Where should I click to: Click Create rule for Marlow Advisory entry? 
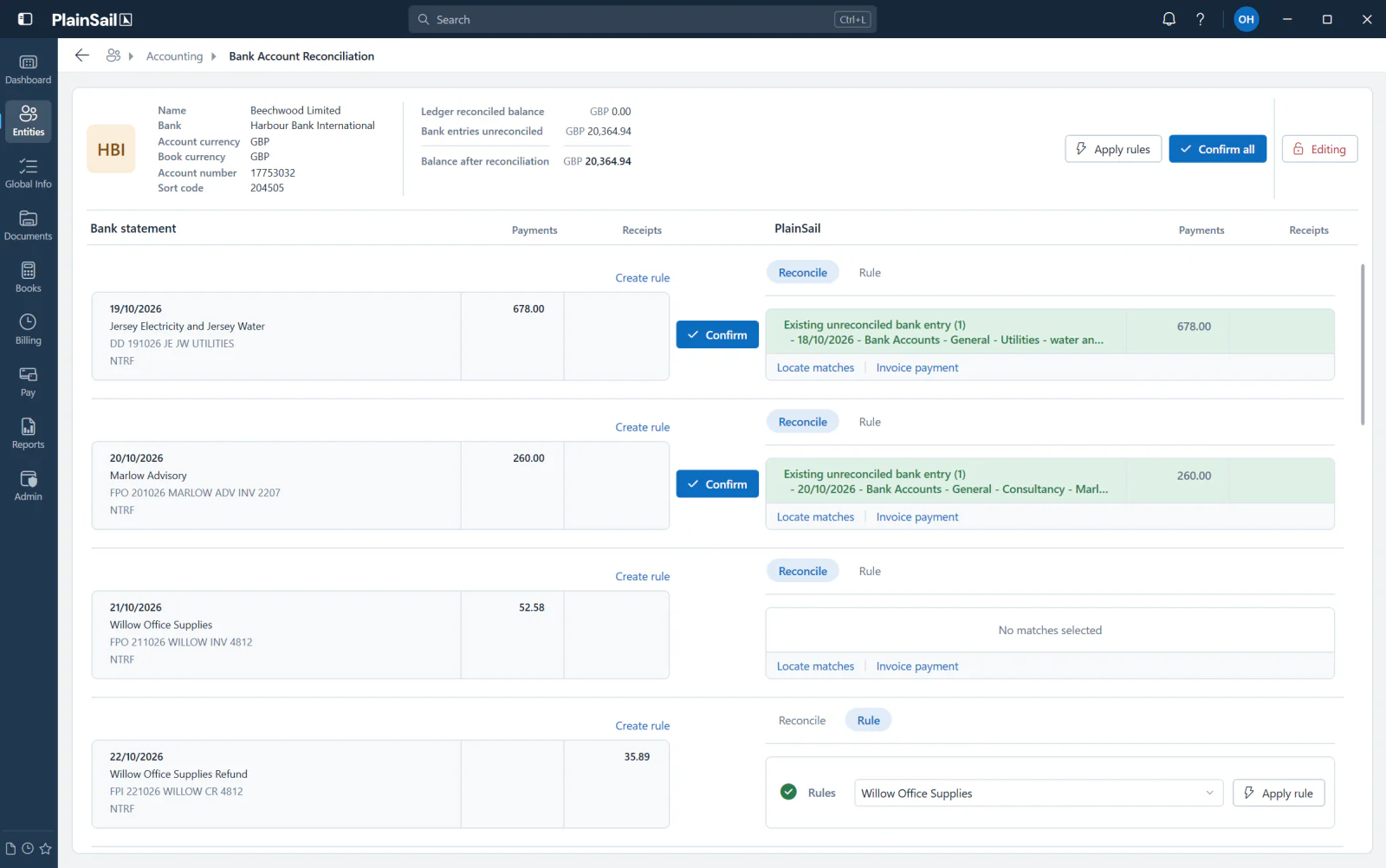[642, 427]
